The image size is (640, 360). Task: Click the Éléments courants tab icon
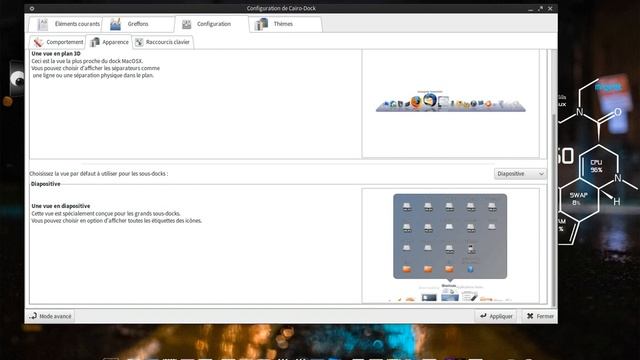(x=42, y=24)
